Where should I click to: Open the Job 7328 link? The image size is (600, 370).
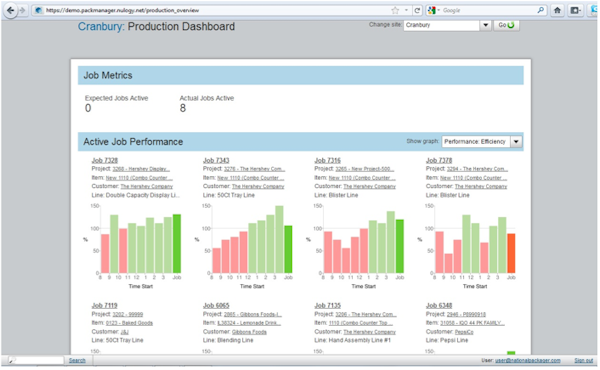pos(104,160)
